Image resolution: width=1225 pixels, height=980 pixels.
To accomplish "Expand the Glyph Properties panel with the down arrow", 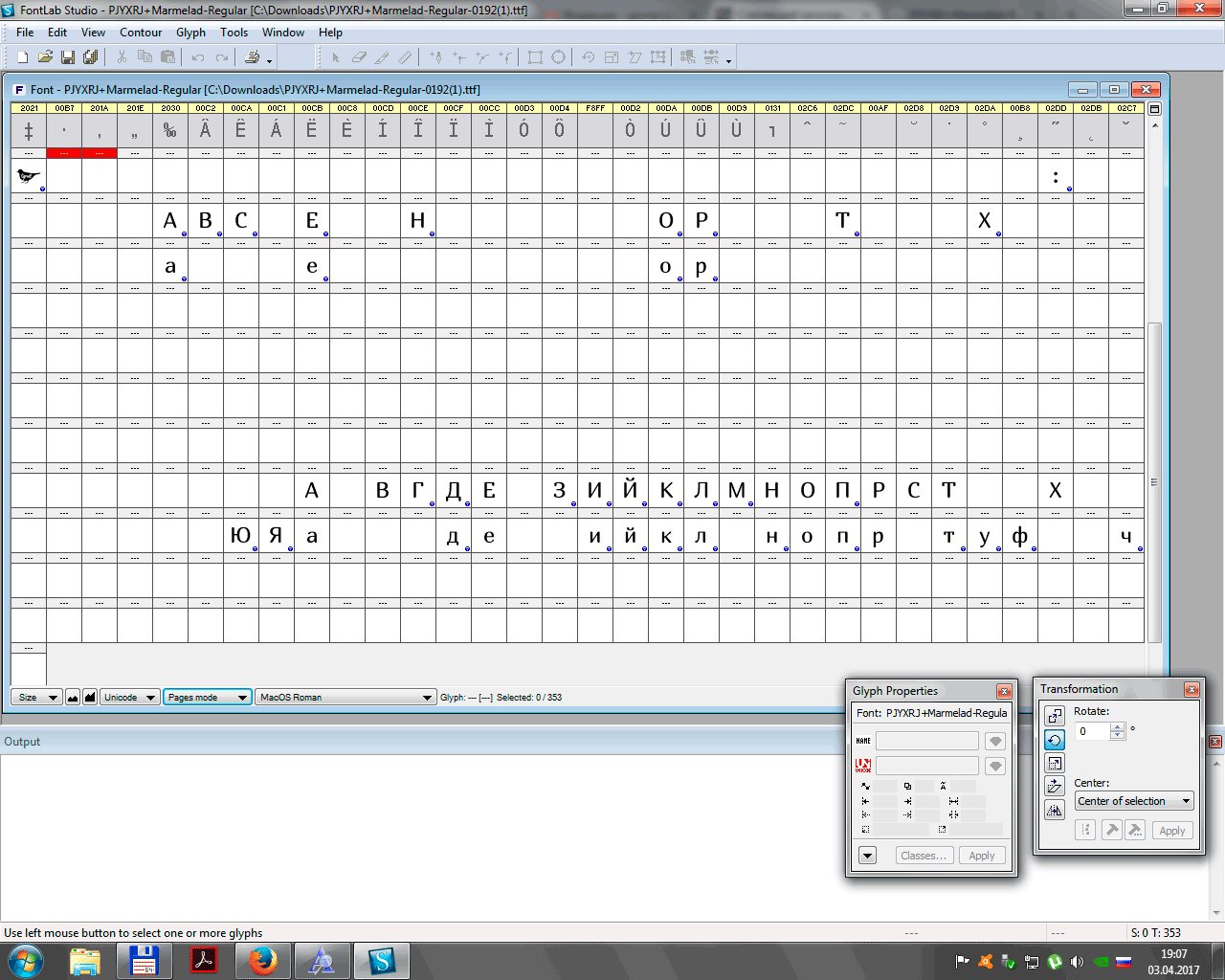I will coord(868,856).
